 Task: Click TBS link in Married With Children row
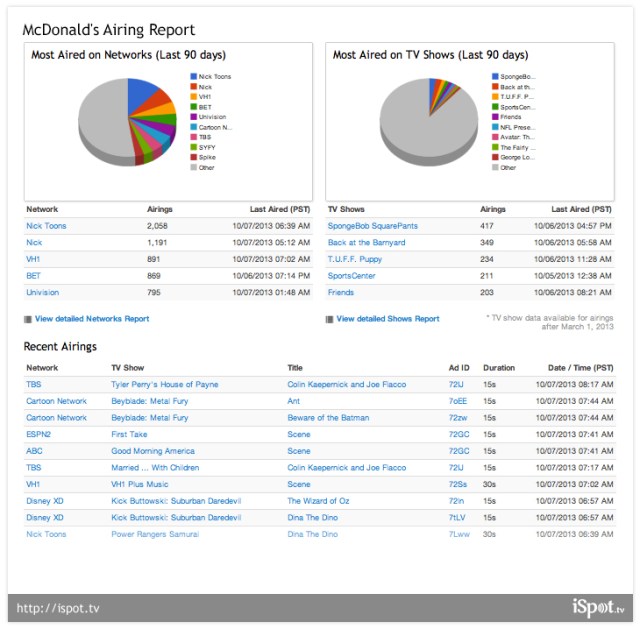coord(33,468)
